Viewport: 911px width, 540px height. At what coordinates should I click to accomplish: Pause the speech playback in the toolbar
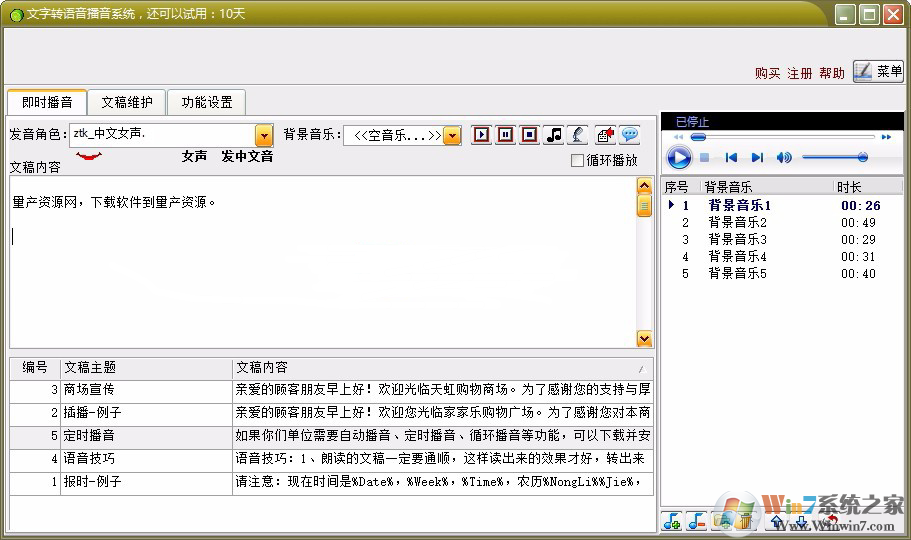(505, 135)
